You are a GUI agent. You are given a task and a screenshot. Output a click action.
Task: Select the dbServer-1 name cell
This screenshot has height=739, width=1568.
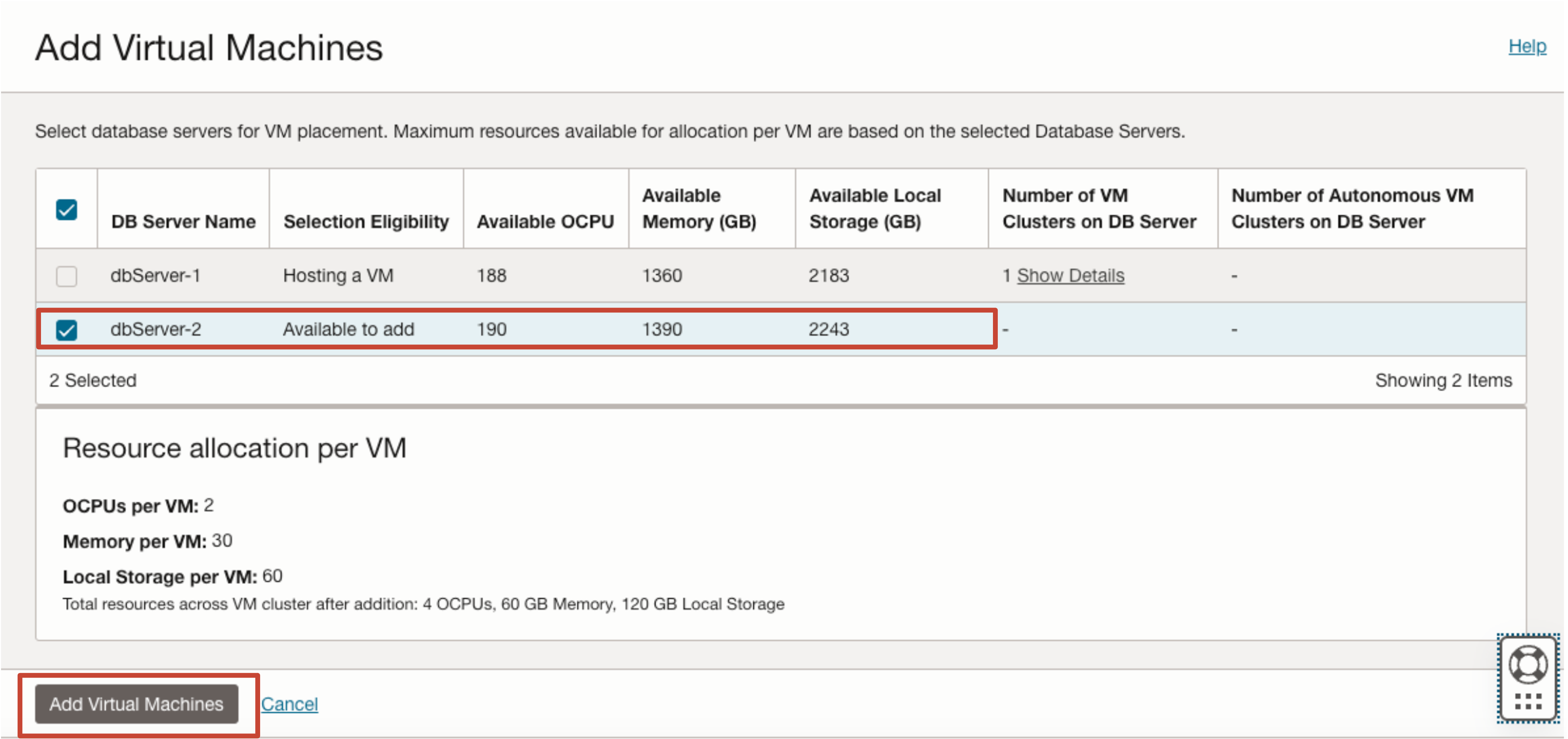point(155,276)
